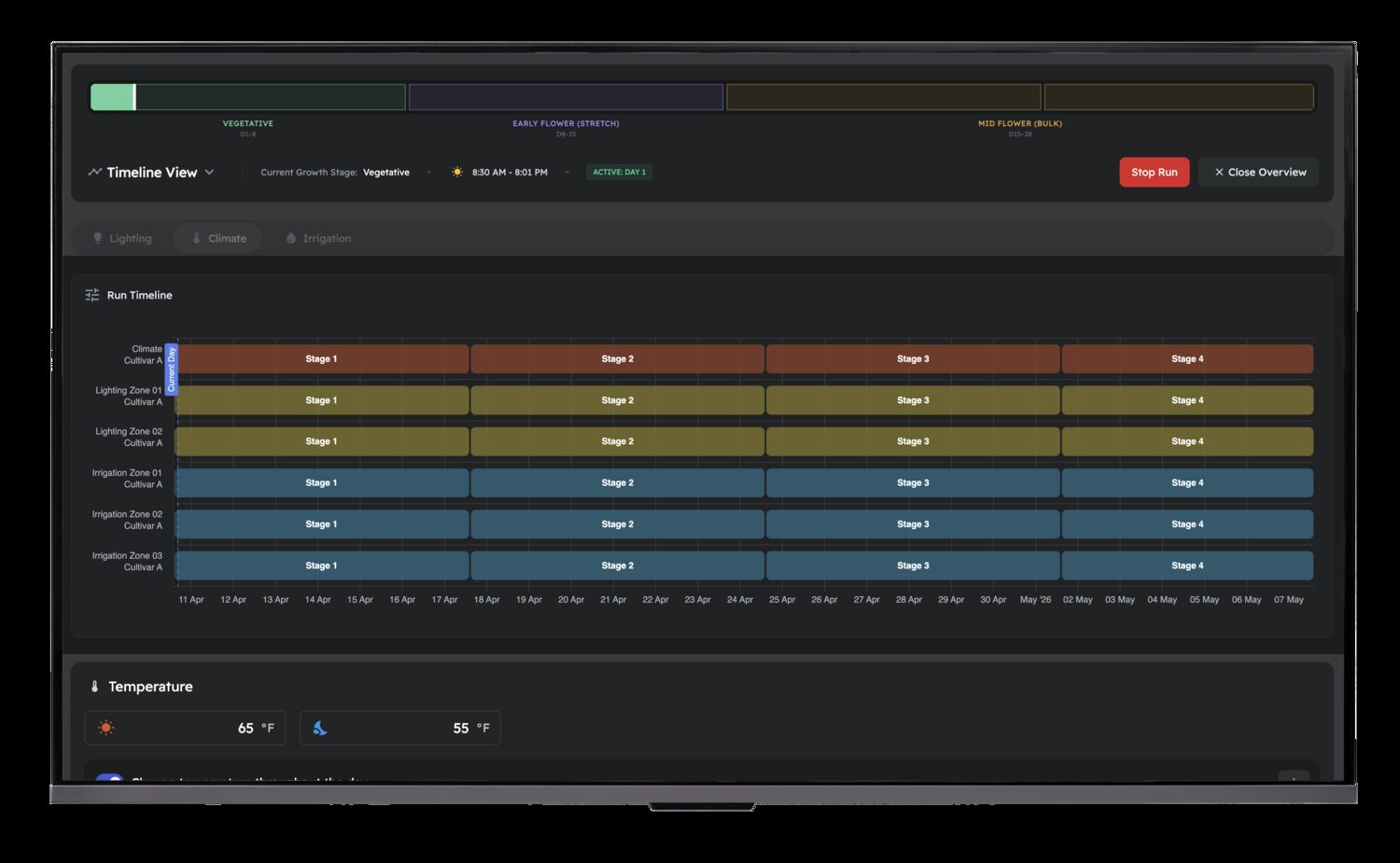
Task: Select Stage 1 bar in Lighting Zone 01 row
Action: [322, 400]
